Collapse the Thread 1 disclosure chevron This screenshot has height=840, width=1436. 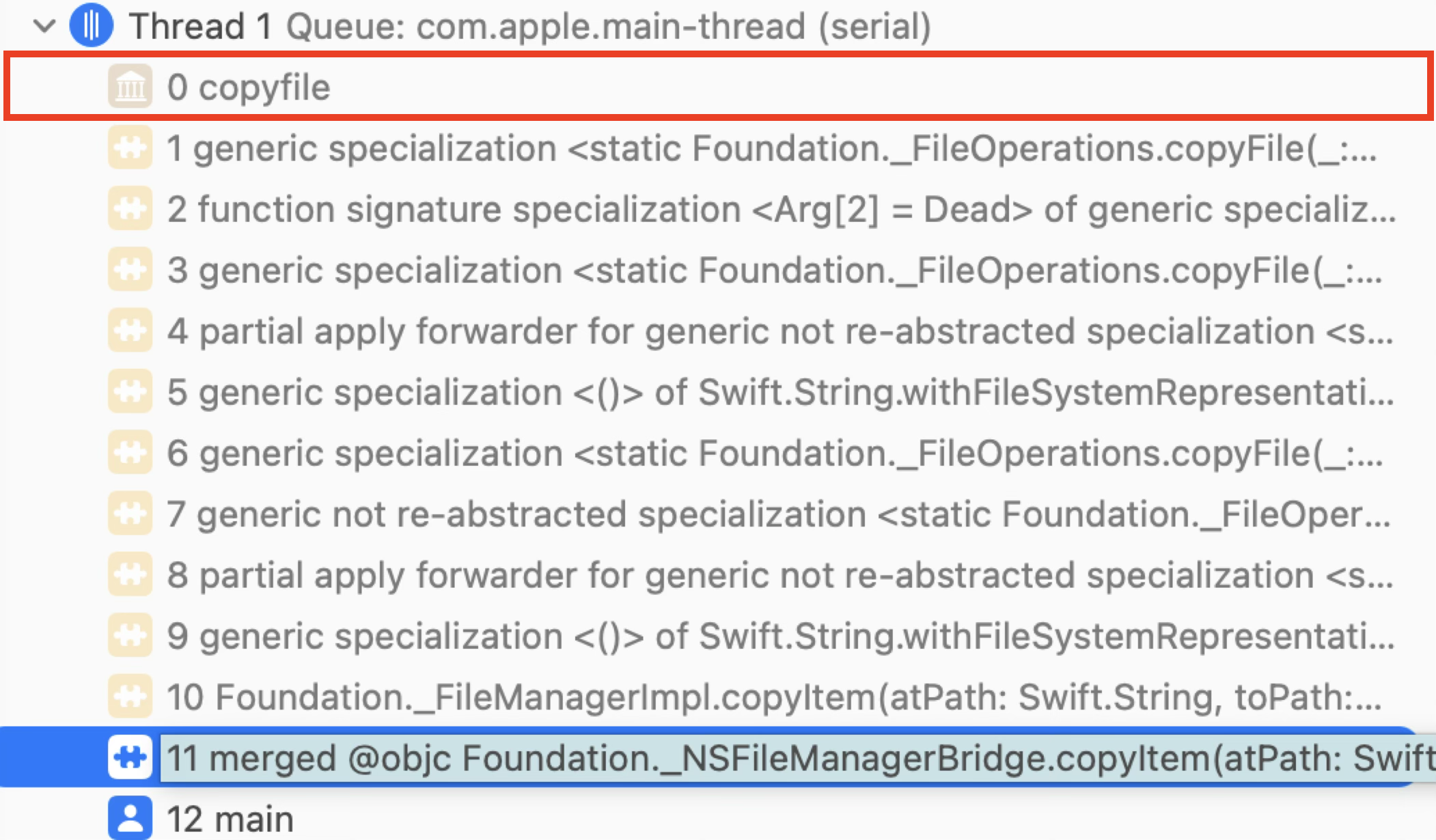pos(44,26)
